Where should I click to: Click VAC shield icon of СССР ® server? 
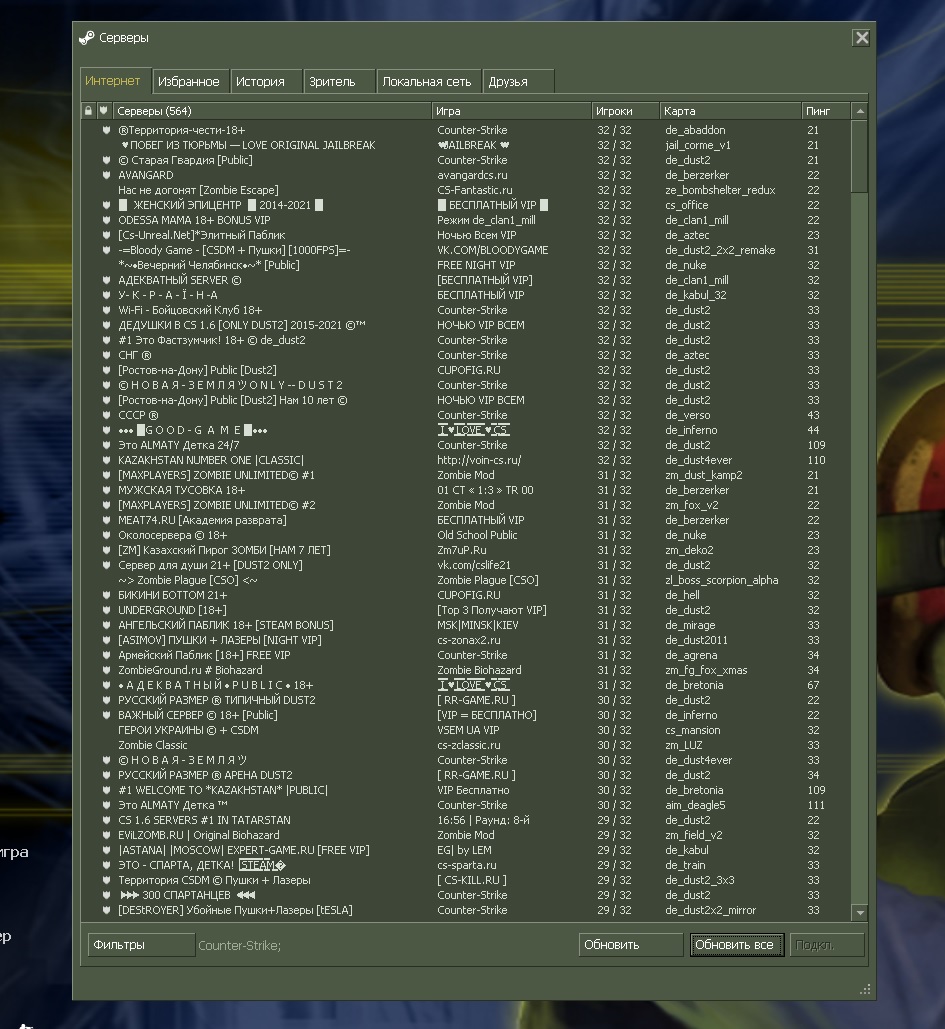pyautogui.click(x=106, y=415)
